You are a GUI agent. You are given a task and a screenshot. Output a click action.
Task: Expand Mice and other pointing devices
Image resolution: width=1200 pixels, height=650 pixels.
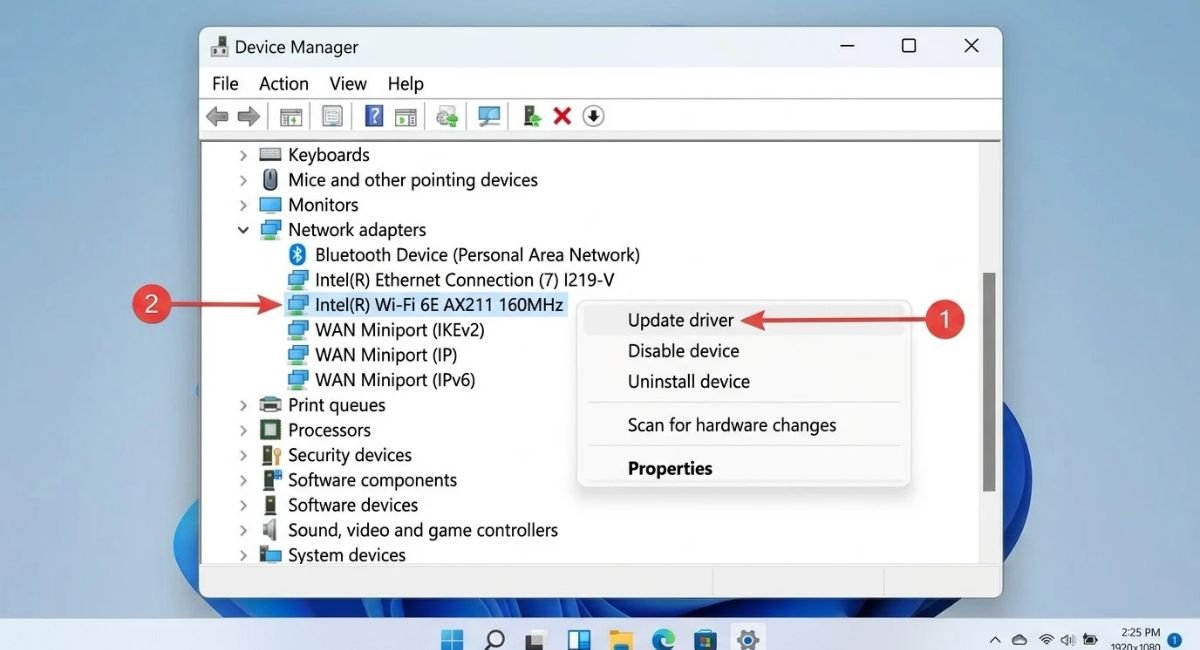[x=243, y=180]
